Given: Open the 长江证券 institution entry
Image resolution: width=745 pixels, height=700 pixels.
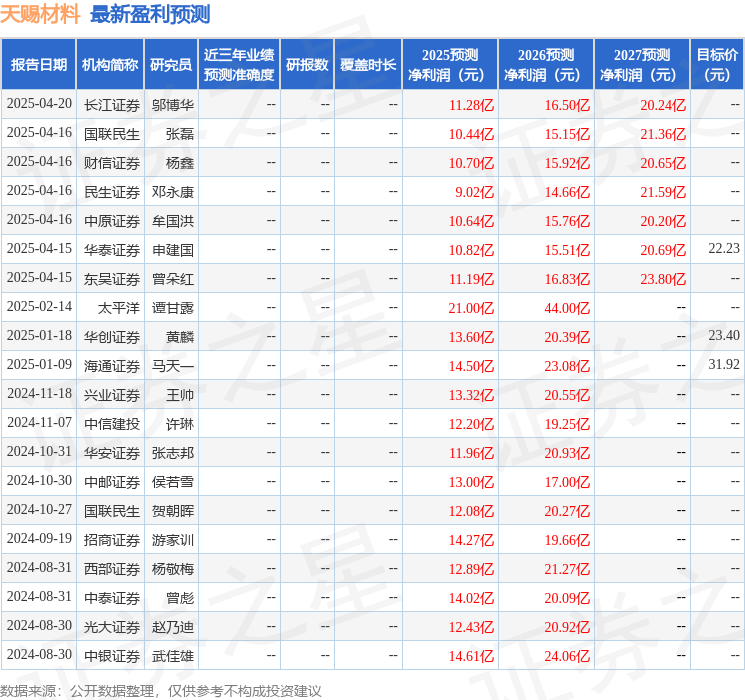Looking at the screenshot, I should [111, 104].
